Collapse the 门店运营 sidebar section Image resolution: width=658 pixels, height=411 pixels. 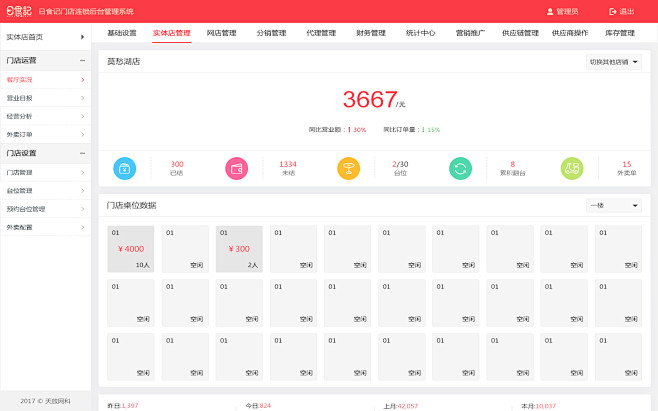(82, 60)
